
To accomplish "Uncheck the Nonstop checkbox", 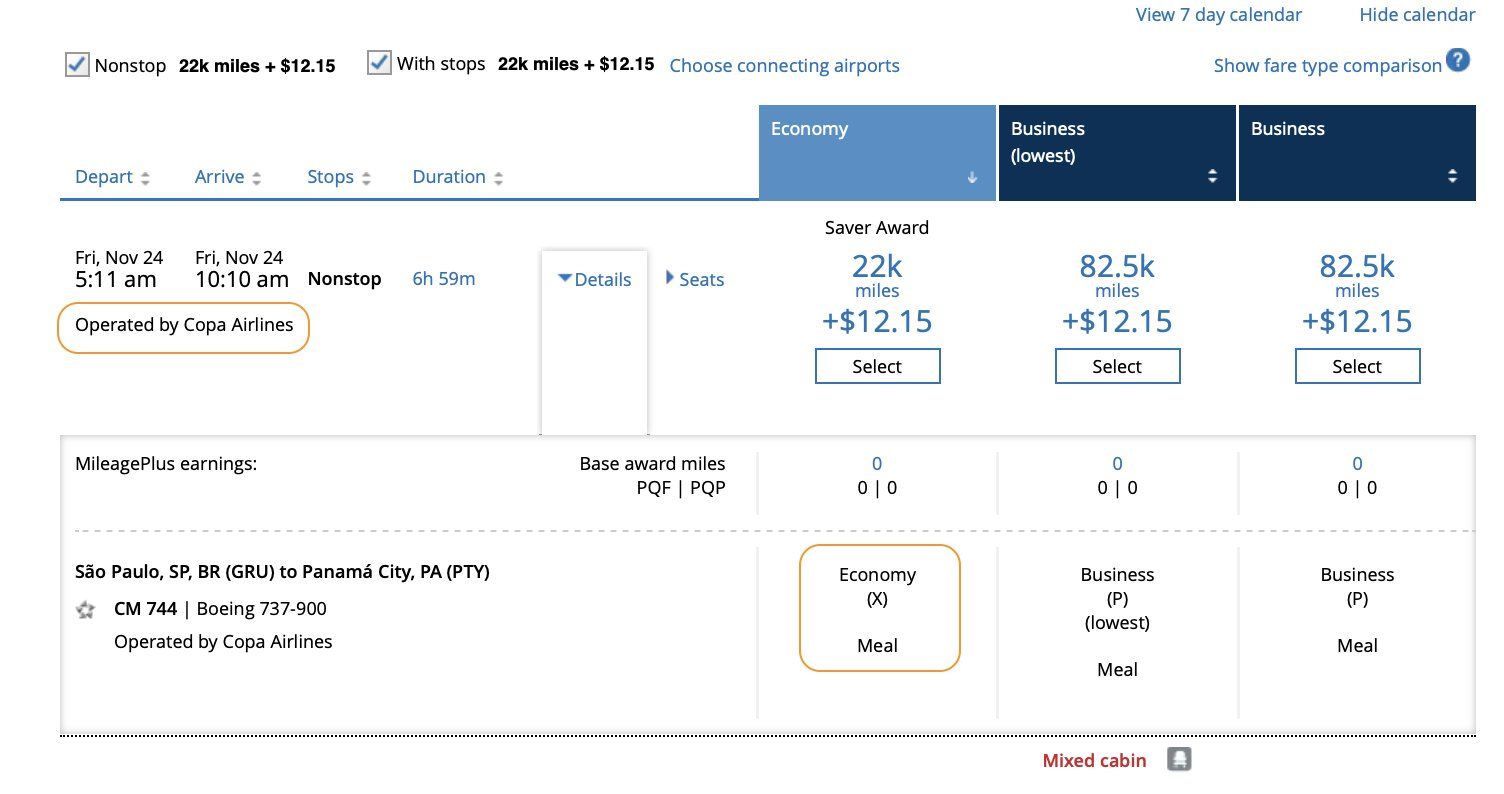I will tap(77, 65).
